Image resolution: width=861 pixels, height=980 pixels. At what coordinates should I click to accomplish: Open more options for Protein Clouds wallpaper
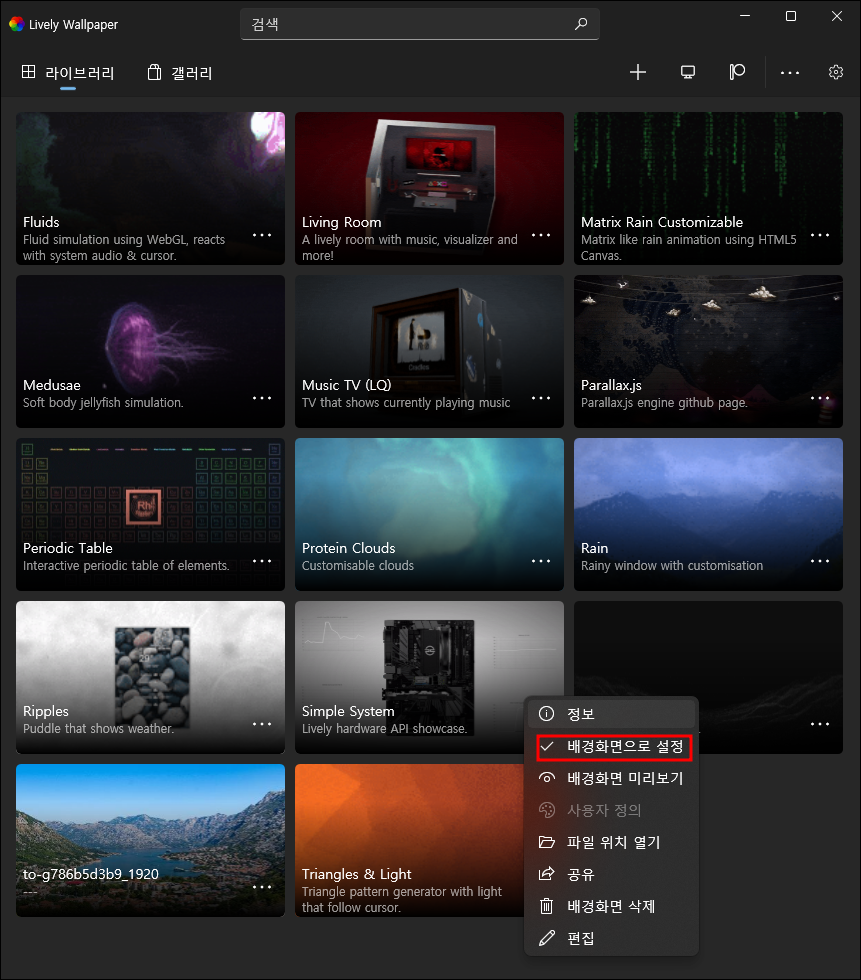click(x=540, y=561)
